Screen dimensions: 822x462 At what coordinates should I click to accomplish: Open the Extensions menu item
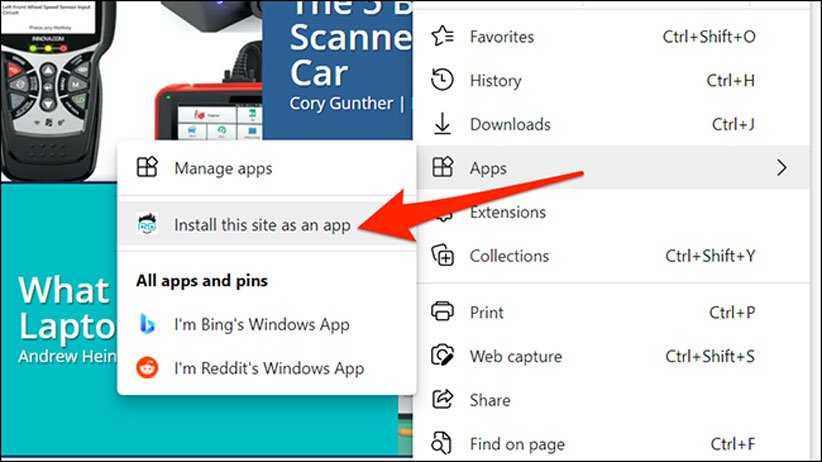(507, 212)
